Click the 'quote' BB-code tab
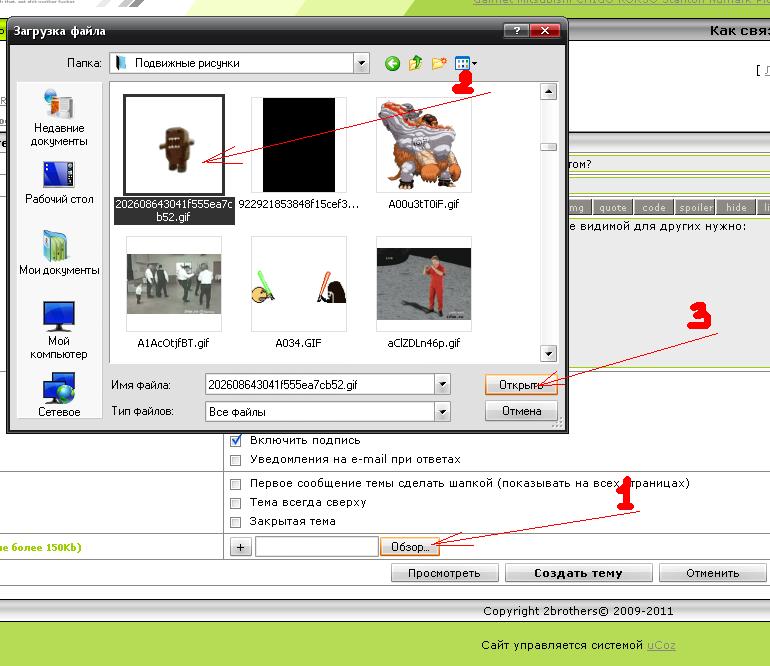 pyautogui.click(x=612, y=208)
